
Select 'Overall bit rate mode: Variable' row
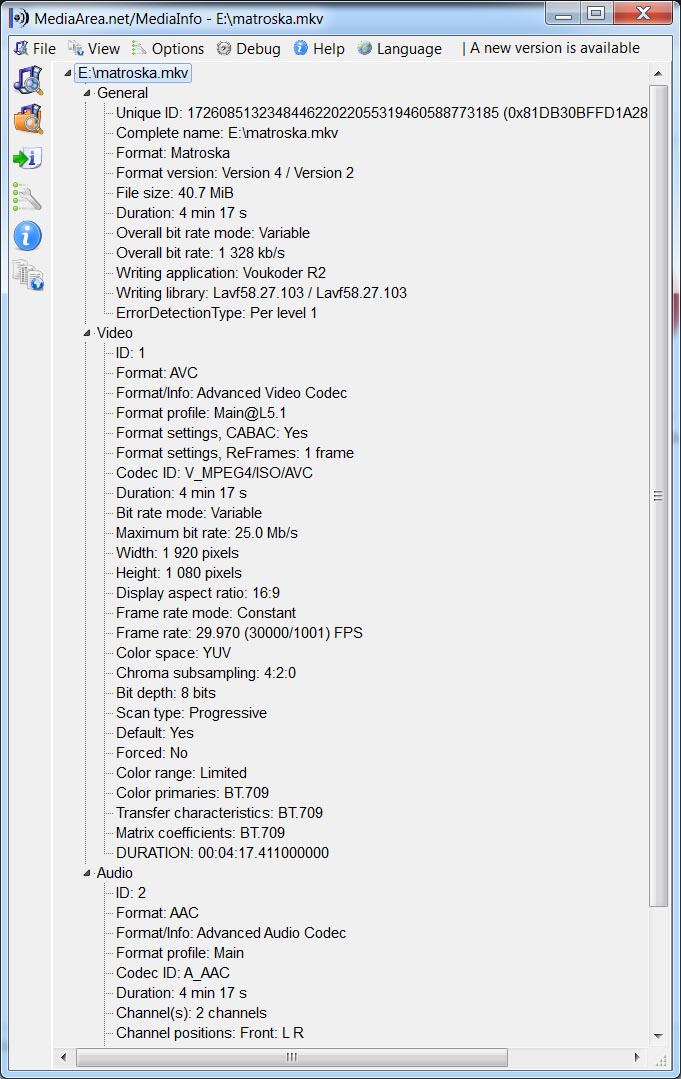click(x=213, y=233)
